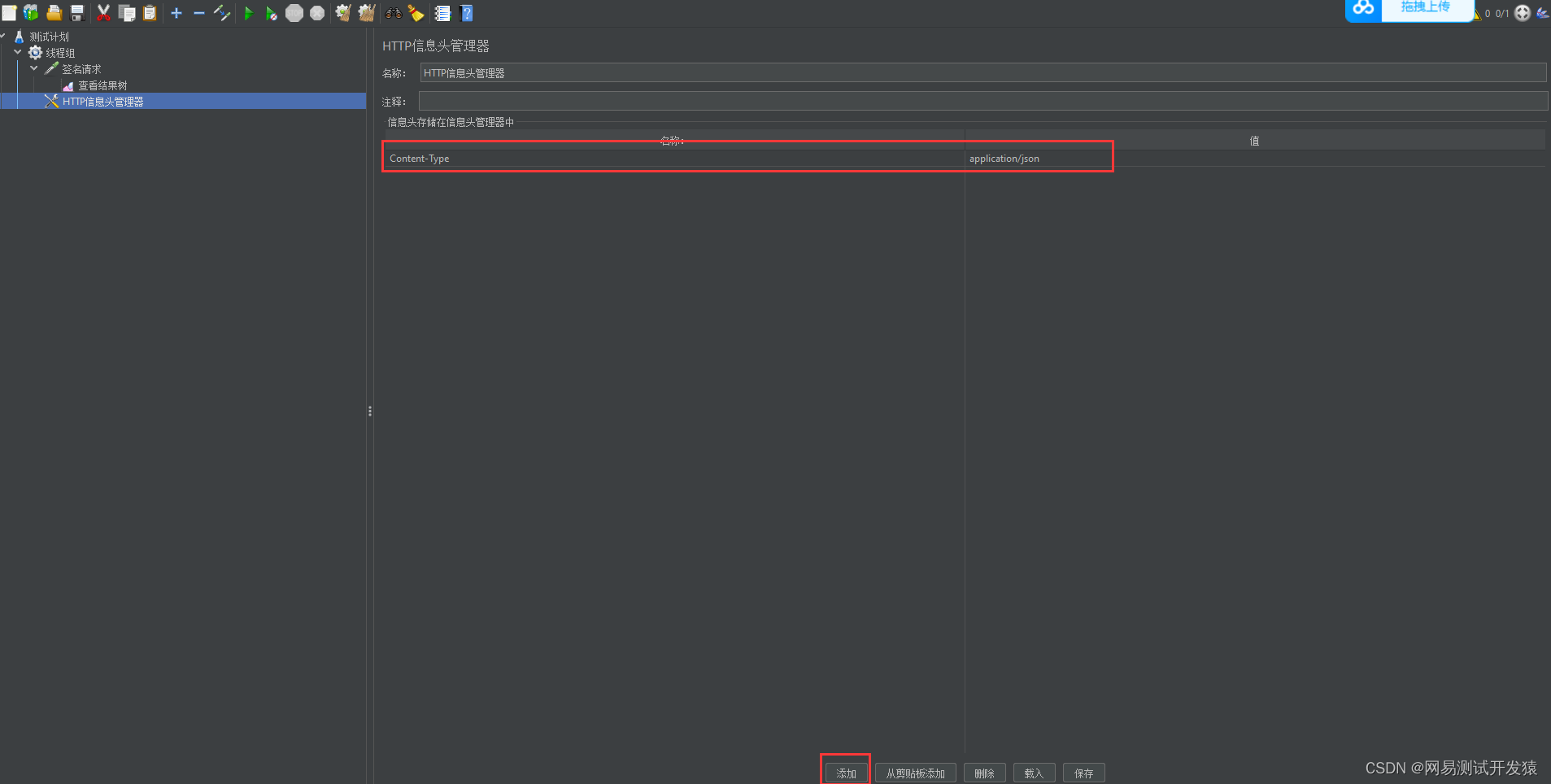Open the Function Helper list icon
The width and height of the screenshot is (1551, 784).
442,13
